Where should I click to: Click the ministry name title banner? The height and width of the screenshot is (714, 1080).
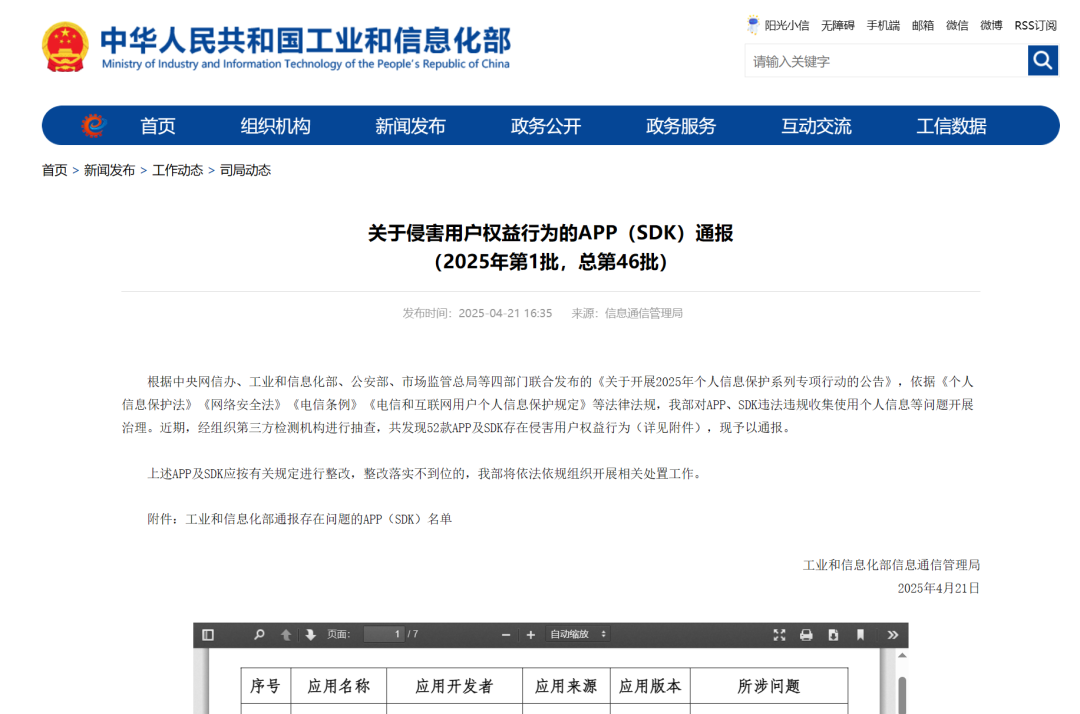[306, 47]
